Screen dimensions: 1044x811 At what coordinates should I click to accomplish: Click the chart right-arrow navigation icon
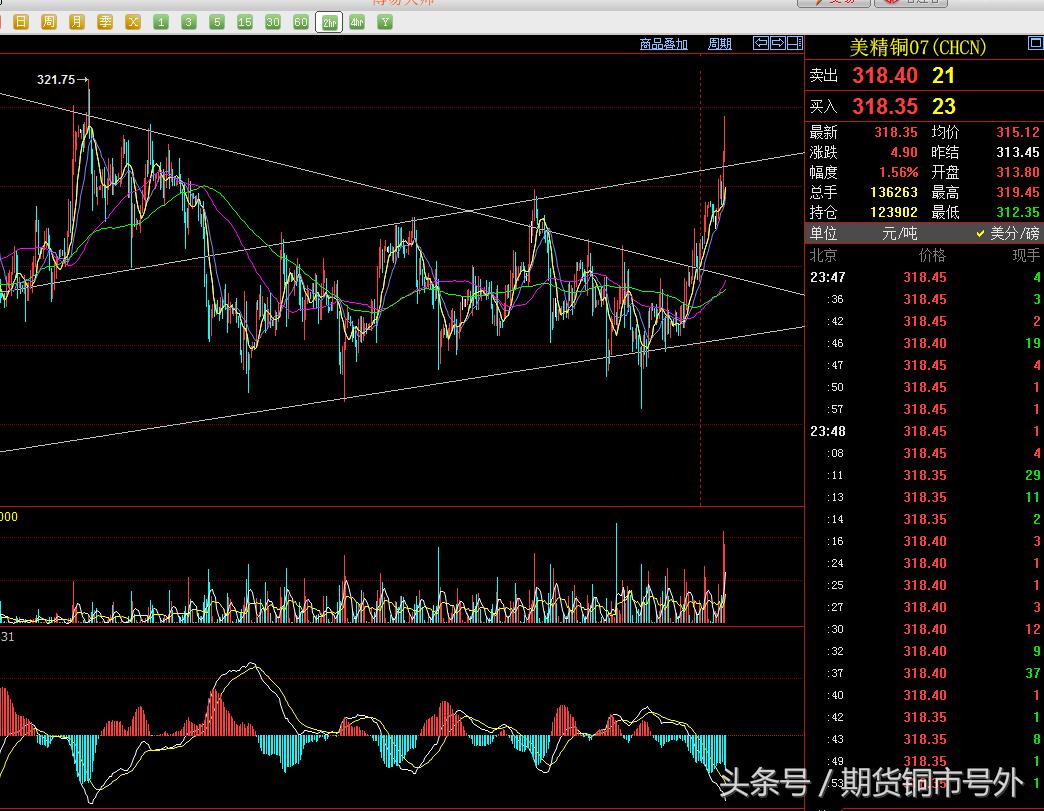pos(778,43)
